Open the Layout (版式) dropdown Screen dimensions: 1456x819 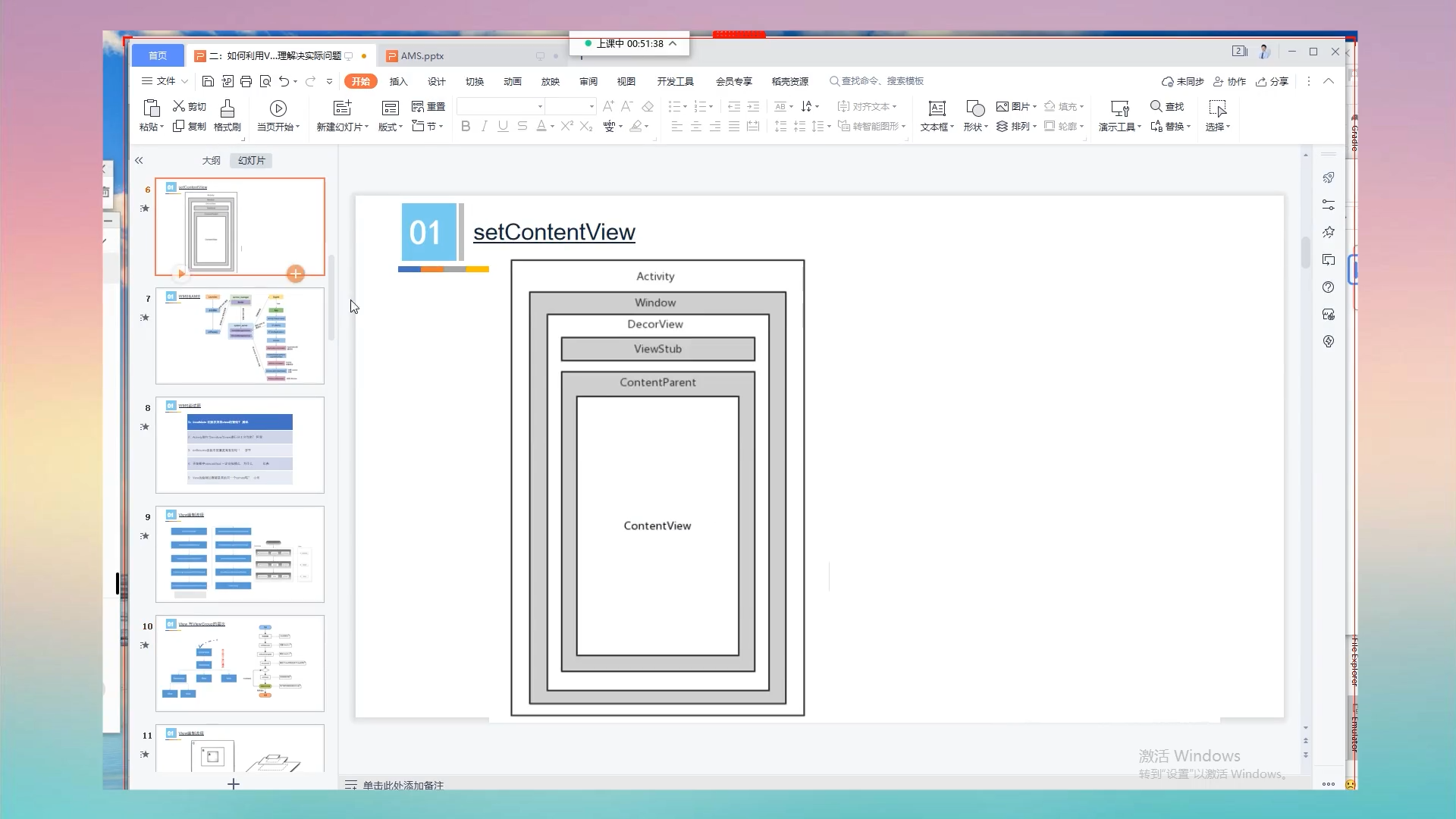[391, 127]
